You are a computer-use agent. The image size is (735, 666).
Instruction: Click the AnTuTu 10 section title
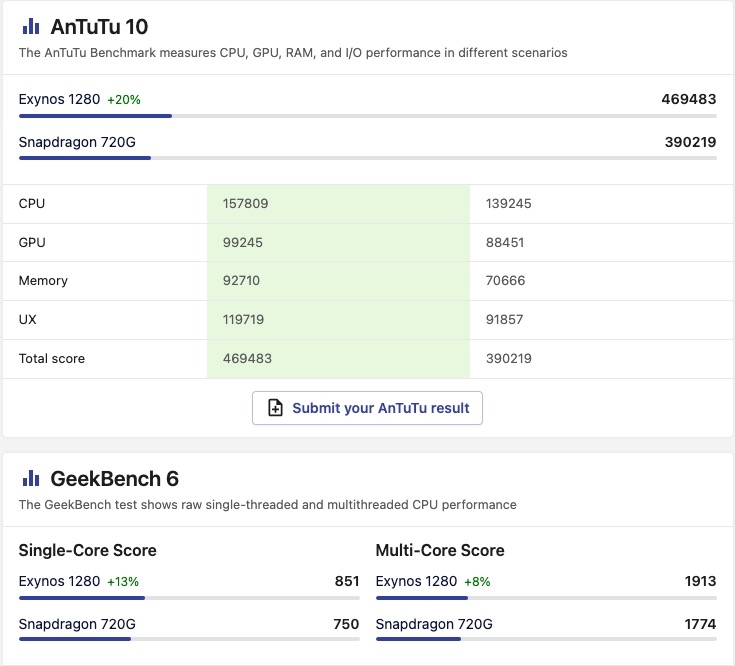coord(99,27)
